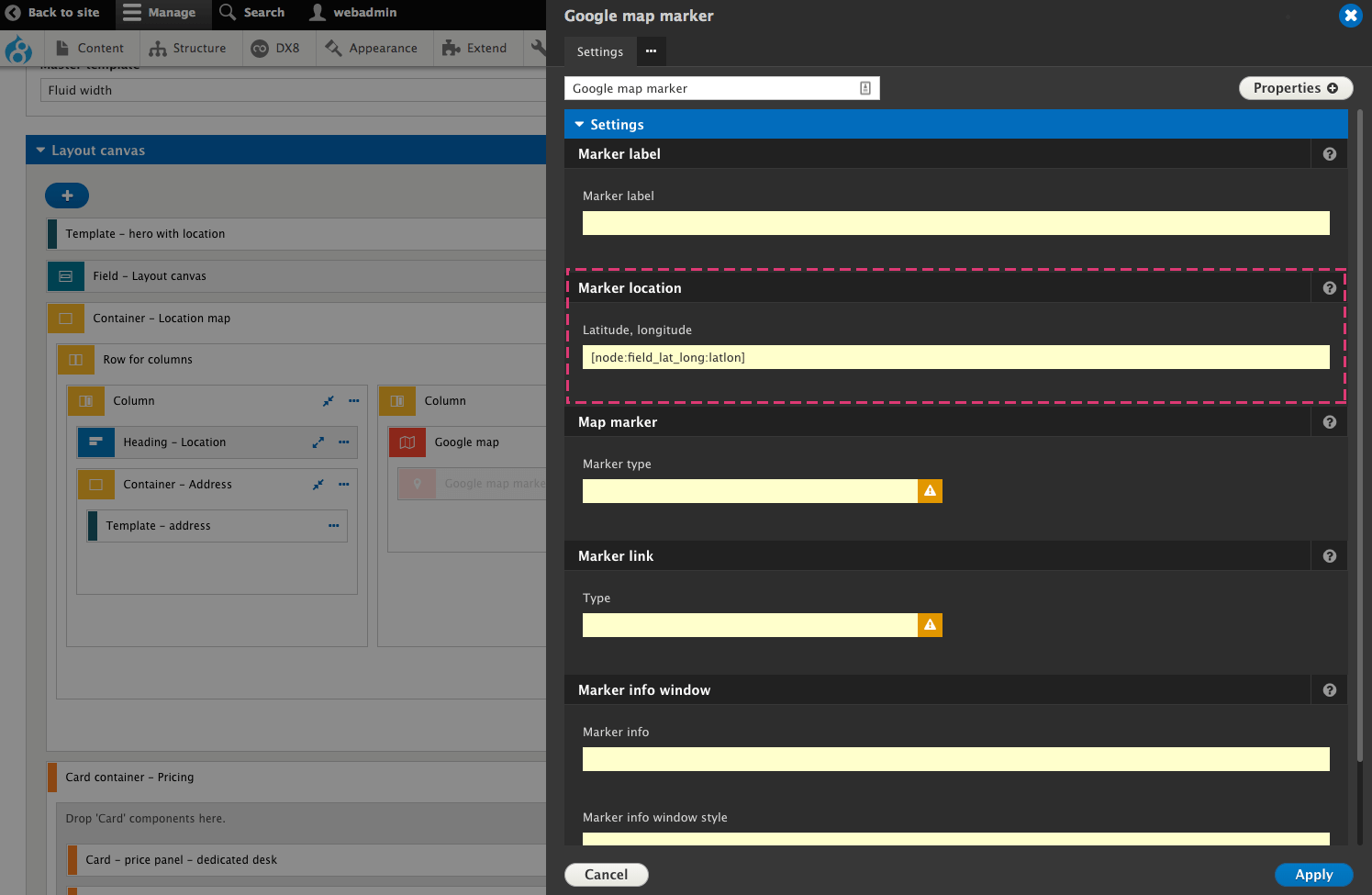Click the Marker type warning icon

(930, 491)
